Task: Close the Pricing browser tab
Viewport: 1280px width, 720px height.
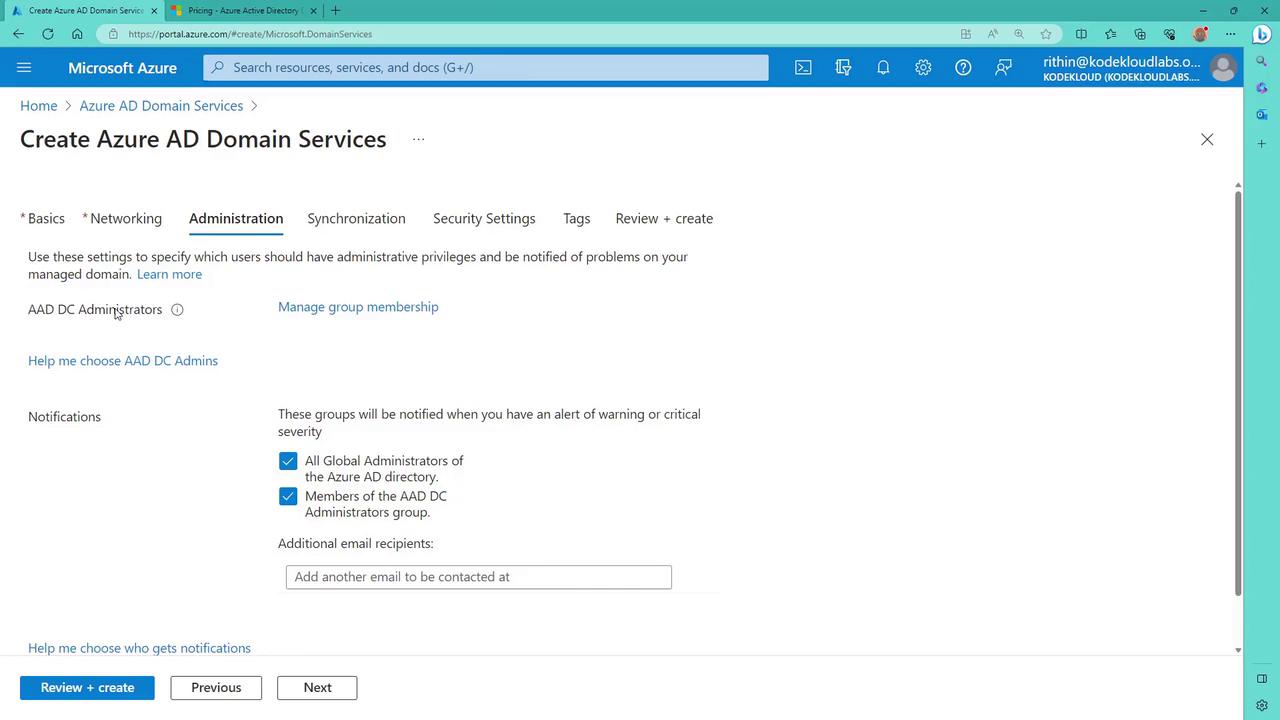Action: tap(313, 10)
